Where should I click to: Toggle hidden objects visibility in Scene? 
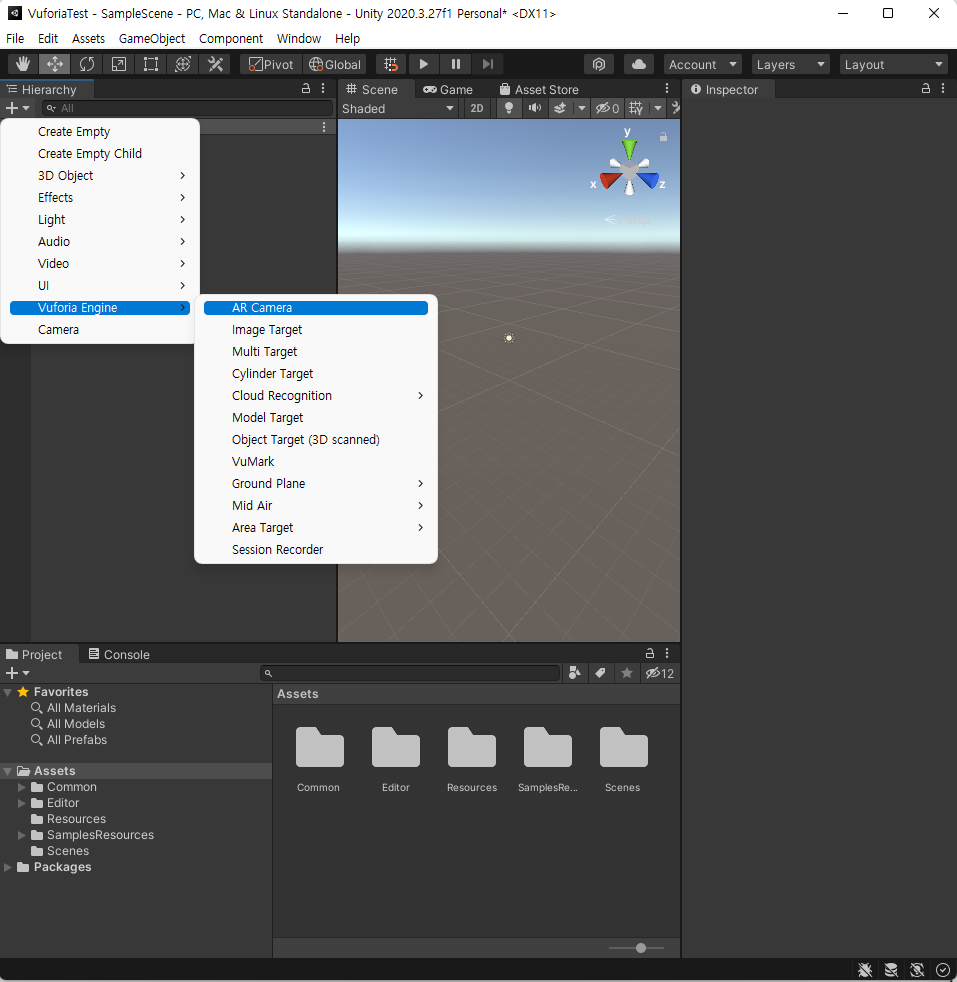click(x=607, y=108)
